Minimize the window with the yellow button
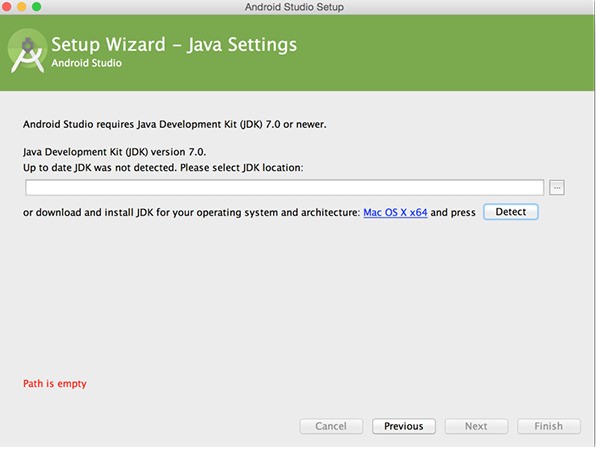Image resolution: width=596 pixels, height=449 pixels. 22,7
